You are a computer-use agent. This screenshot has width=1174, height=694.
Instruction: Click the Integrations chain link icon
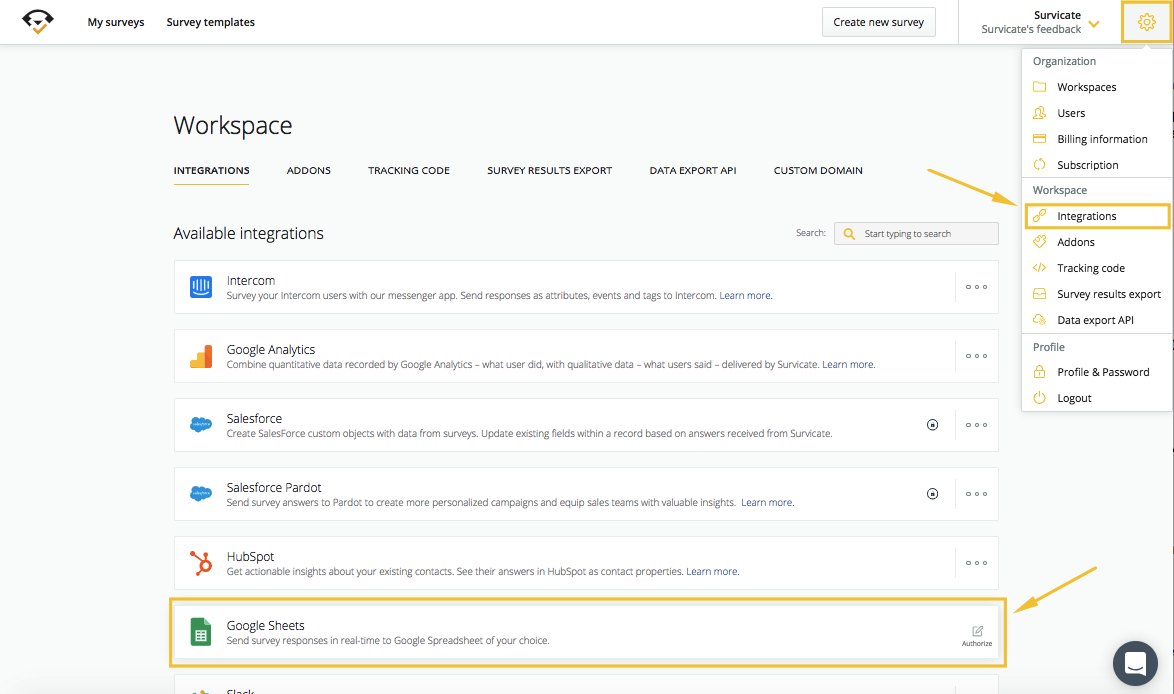pos(1039,216)
